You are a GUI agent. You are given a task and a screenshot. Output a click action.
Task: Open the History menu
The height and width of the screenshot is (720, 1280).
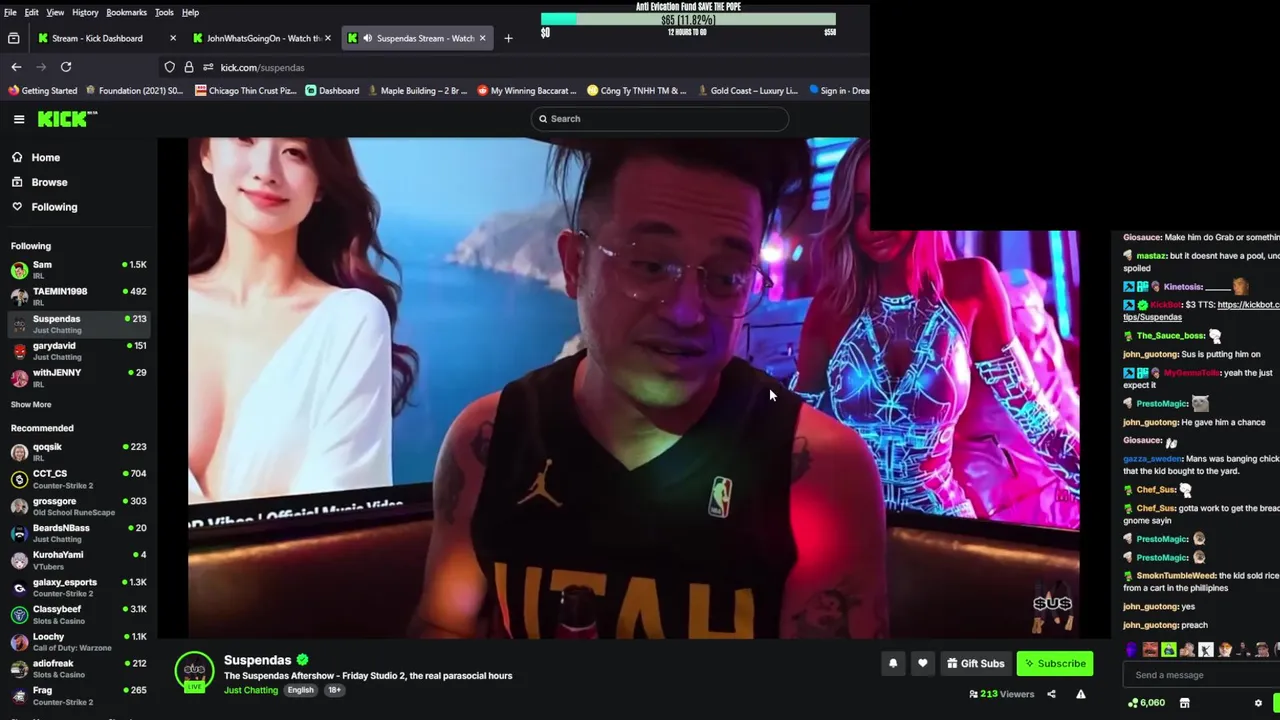pyautogui.click(x=85, y=12)
